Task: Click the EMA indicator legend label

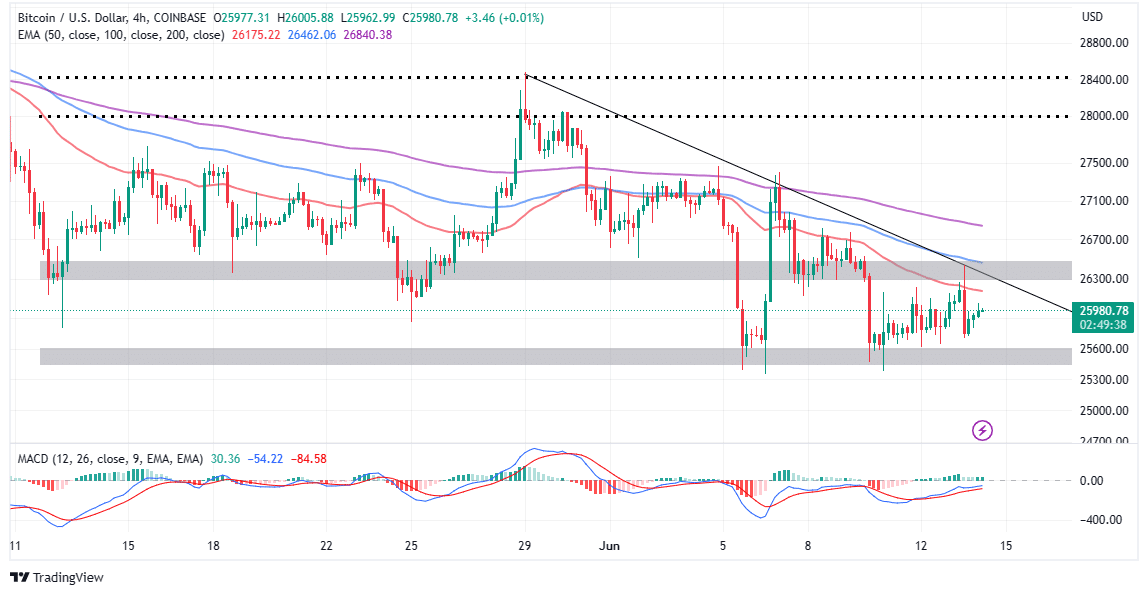Action: click(121, 34)
